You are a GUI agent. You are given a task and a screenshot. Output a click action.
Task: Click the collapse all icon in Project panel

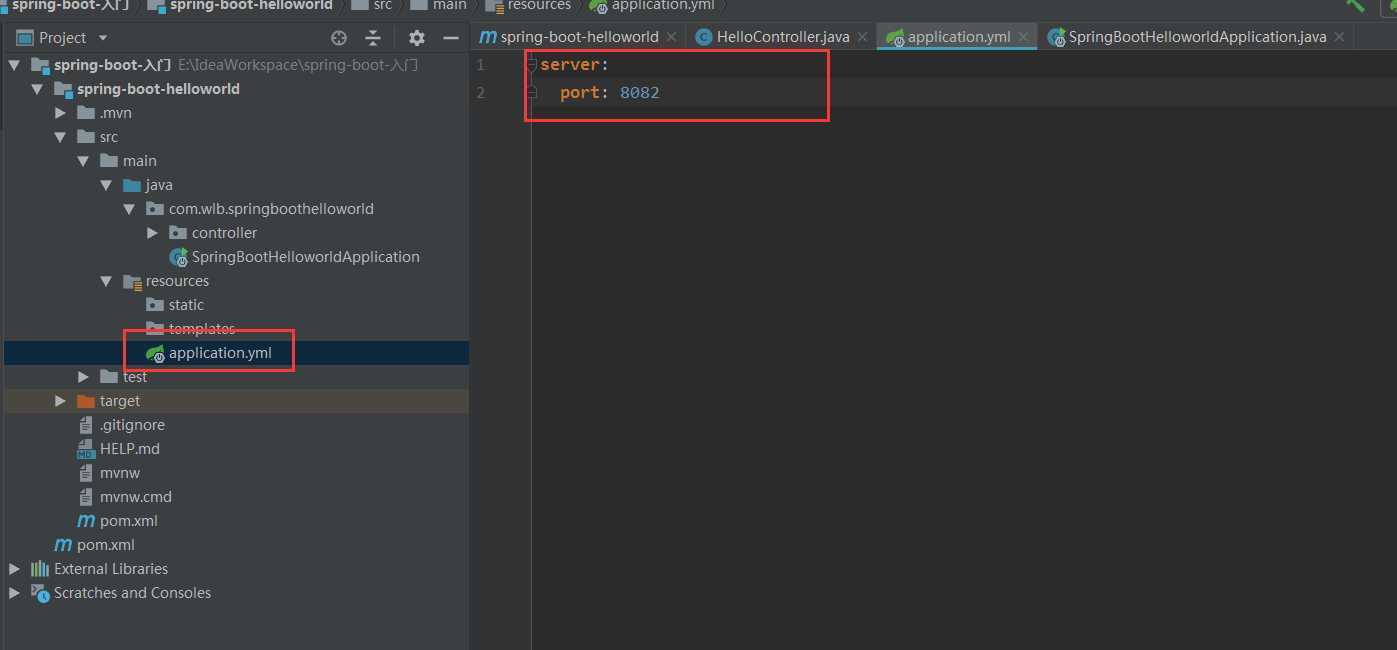(373, 38)
